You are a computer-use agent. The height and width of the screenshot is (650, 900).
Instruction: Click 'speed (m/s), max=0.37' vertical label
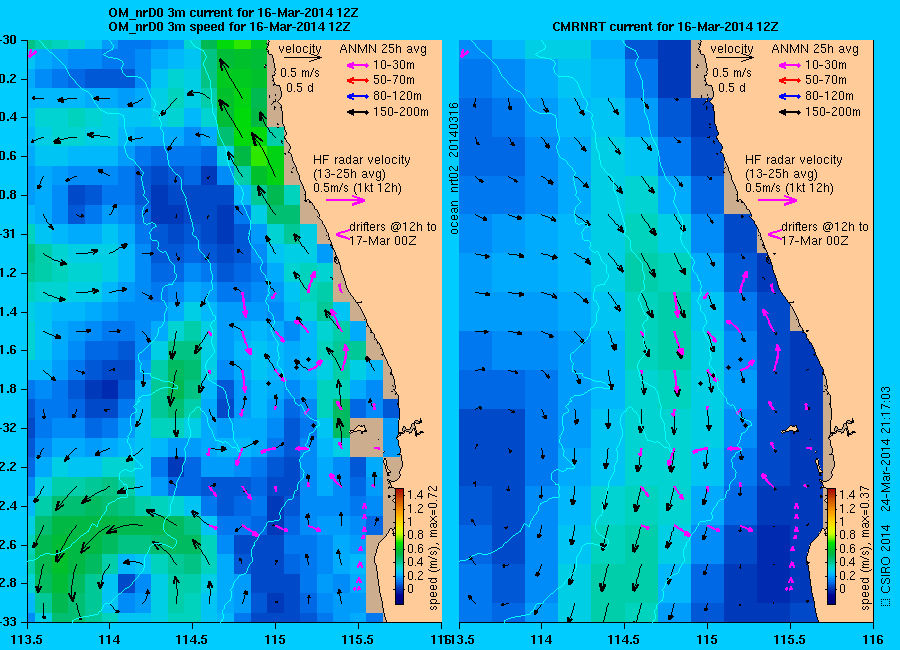866,548
